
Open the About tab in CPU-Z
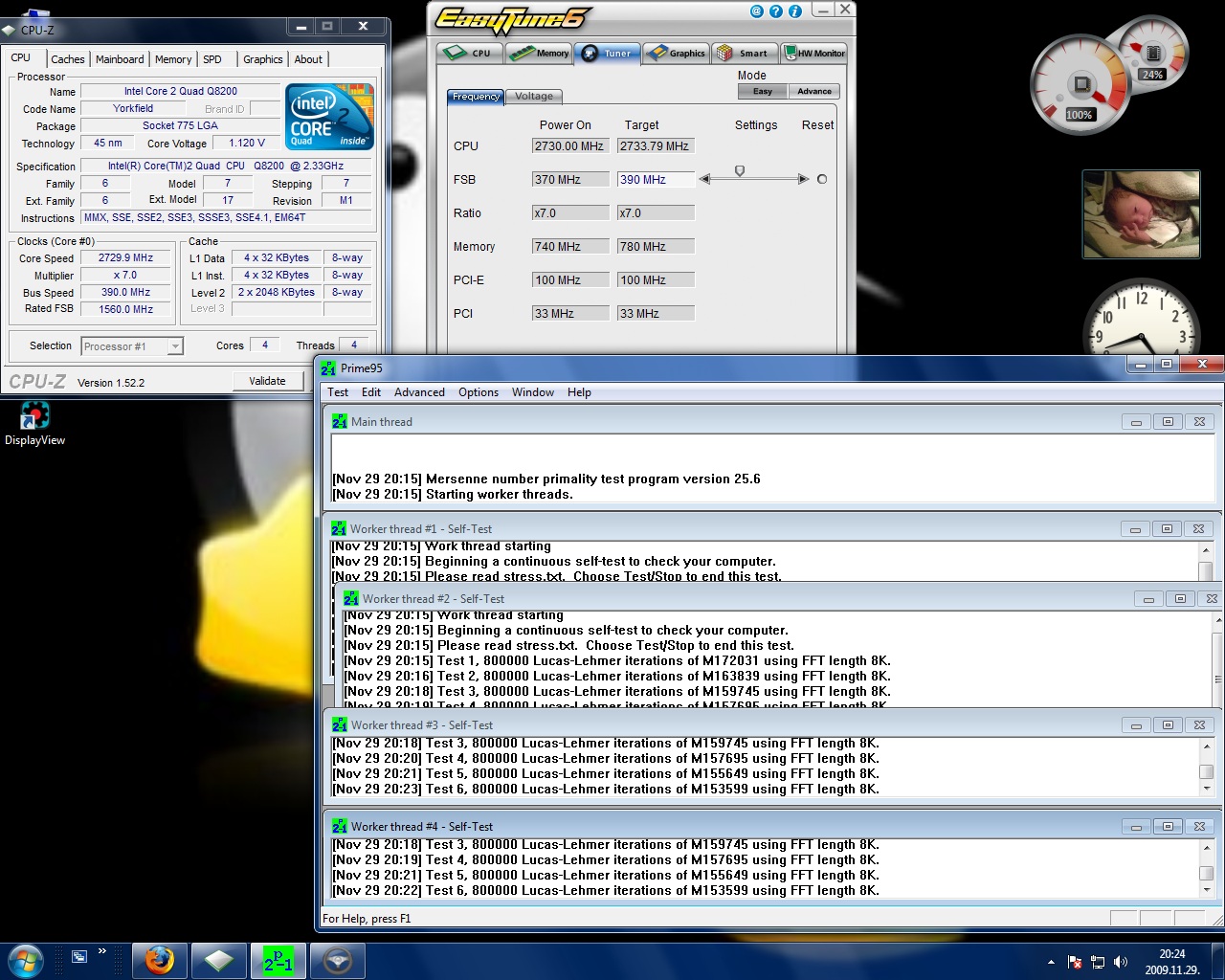pos(308,59)
